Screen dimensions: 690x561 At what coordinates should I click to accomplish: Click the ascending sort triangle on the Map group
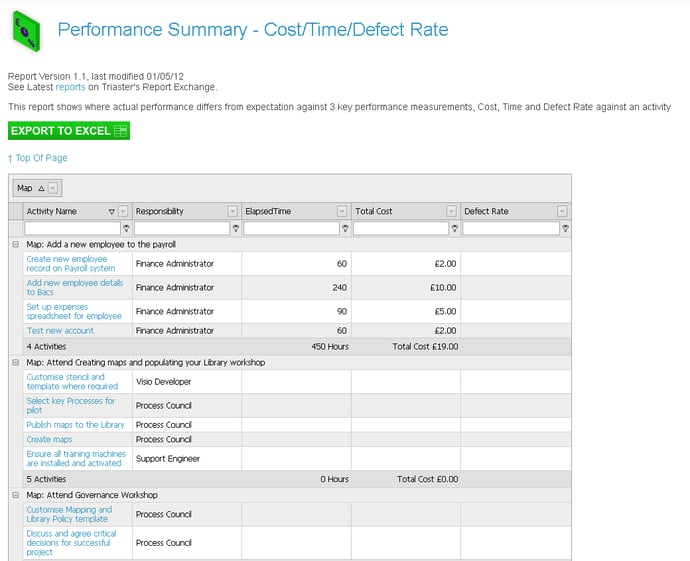(x=41, y=188)
